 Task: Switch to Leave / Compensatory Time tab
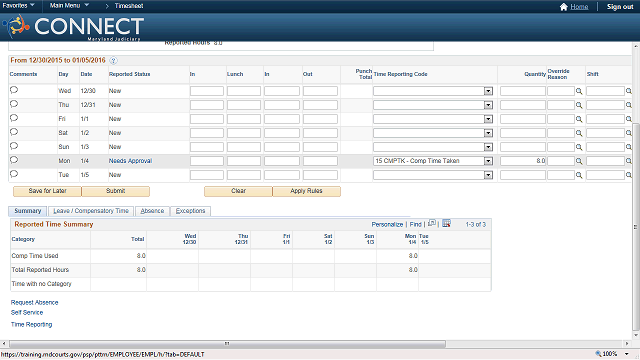[x=91, y=211]
